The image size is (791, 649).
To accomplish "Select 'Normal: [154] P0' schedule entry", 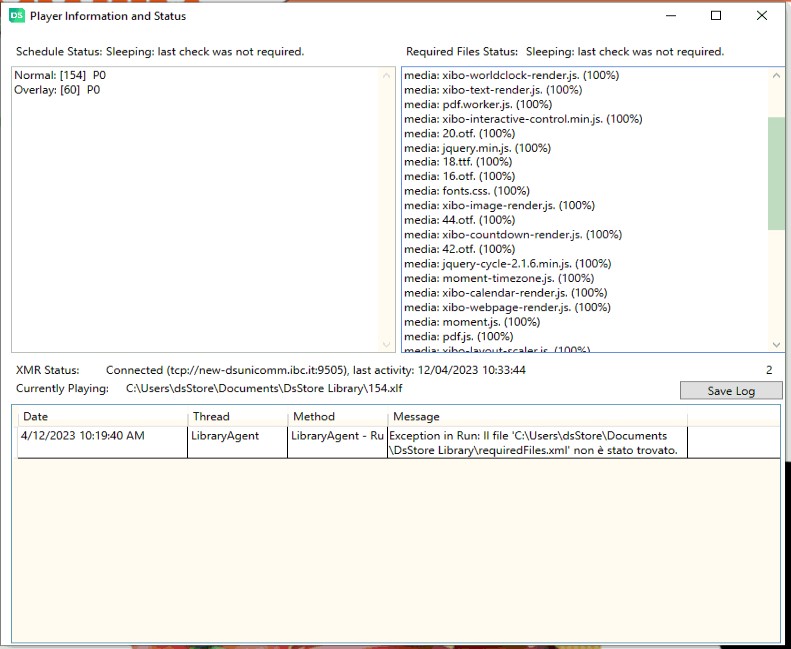I will (60, 75).
